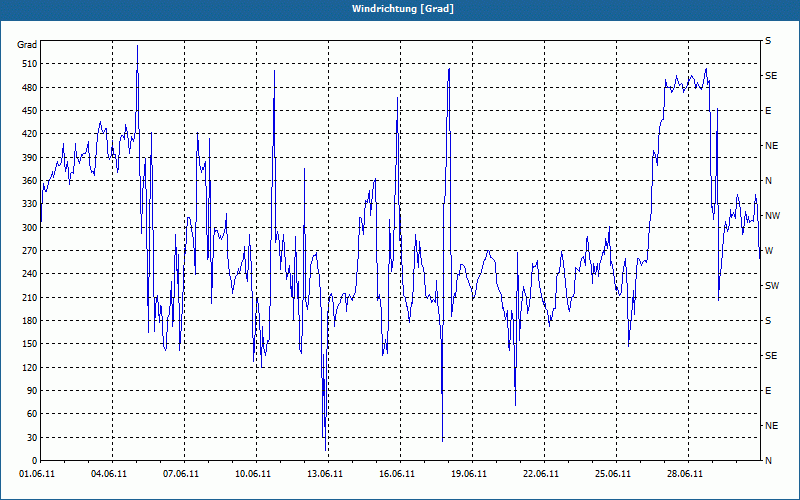800x500 pixels.
Task: Click the date label 22.06.11
Action: click(540, 474)
